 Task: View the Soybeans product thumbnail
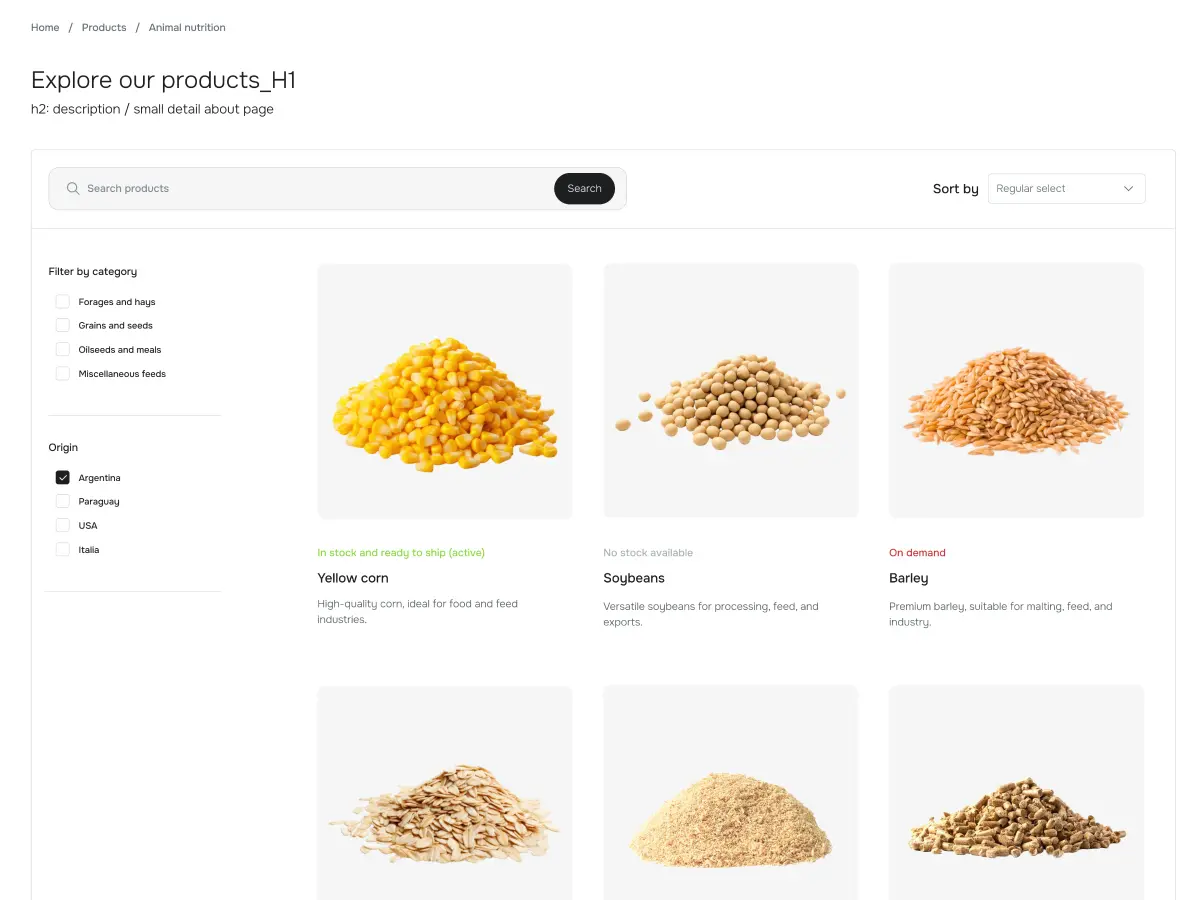coord(731,391)
